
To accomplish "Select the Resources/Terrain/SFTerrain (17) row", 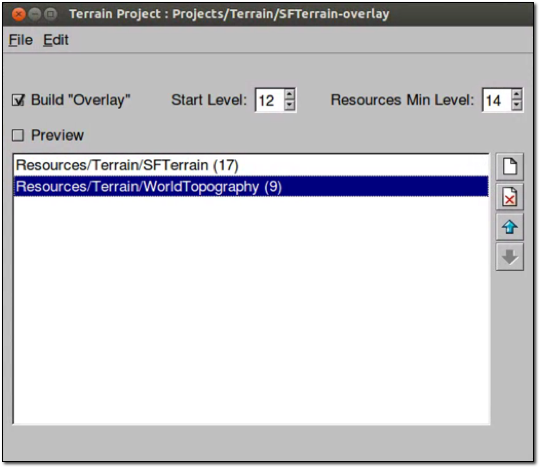I will pyautogui.click(x=251, y=165).
